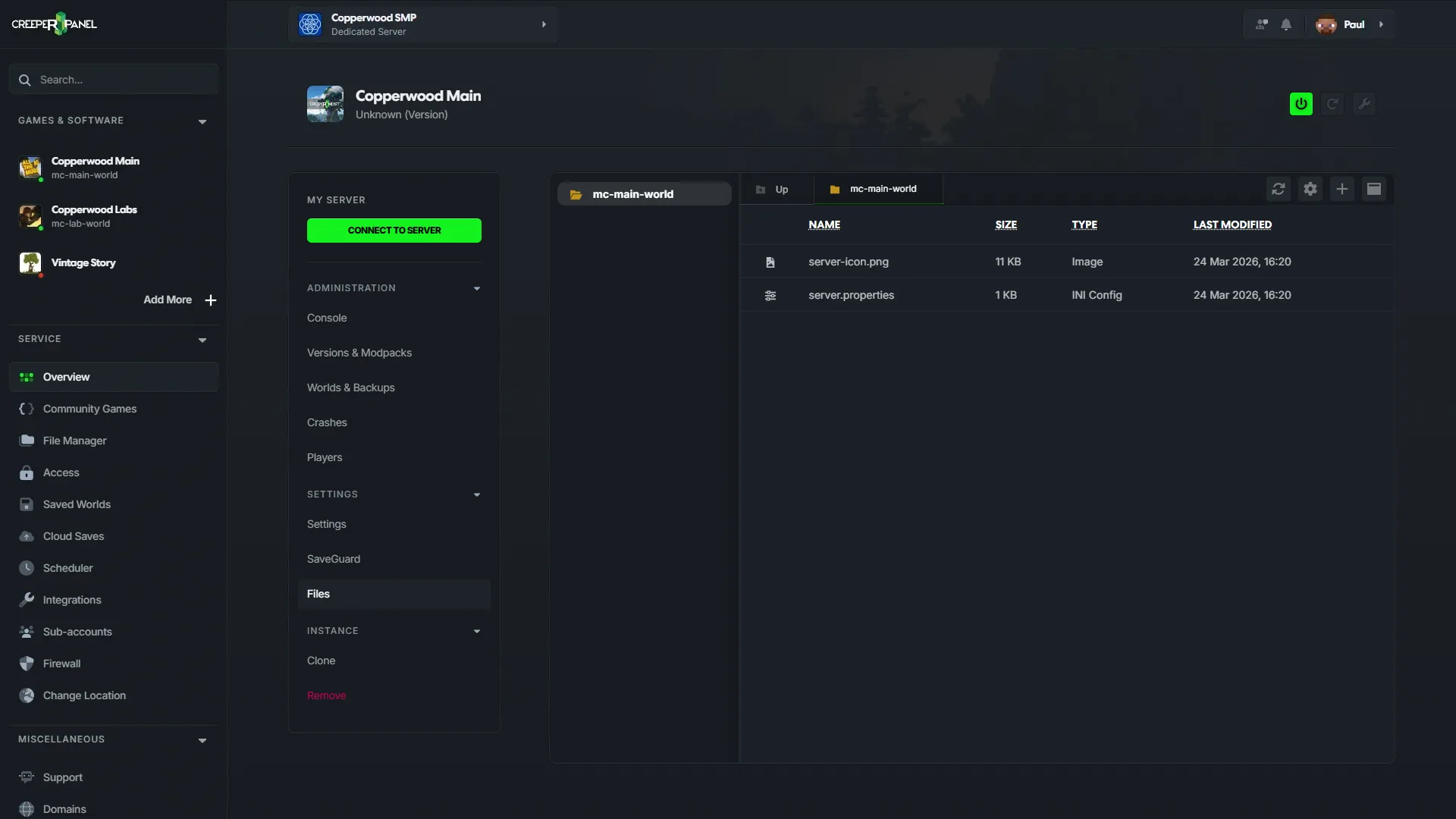Click the Connect to Server button
1456x819 pixels.
[394, 231]
